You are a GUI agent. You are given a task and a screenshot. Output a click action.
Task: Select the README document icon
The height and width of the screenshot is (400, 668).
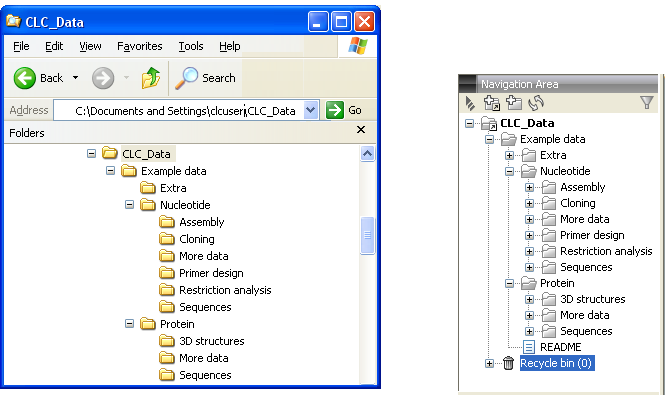[530, 347]
